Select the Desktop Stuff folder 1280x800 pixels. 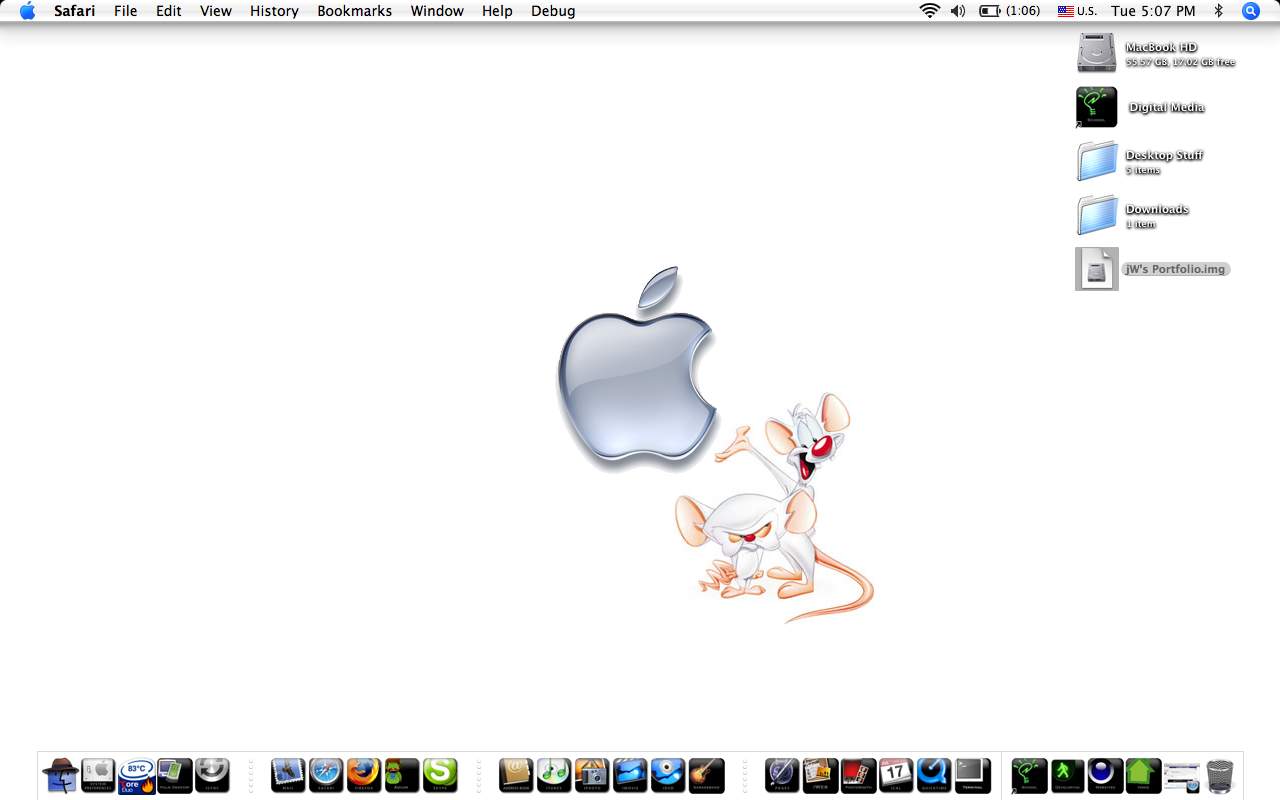pyautogui.click(x=1096, y=161)
